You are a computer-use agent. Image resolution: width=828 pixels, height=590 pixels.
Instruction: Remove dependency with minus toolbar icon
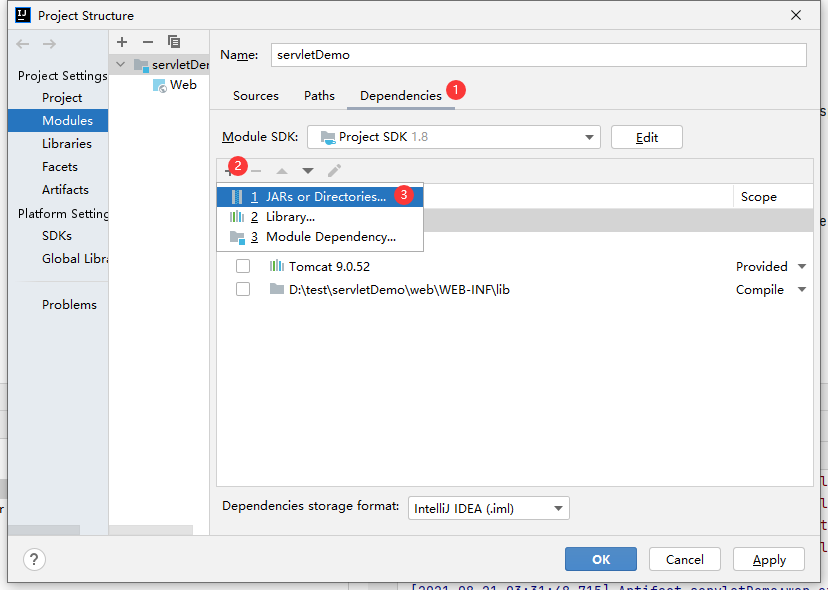coord(256,171)
